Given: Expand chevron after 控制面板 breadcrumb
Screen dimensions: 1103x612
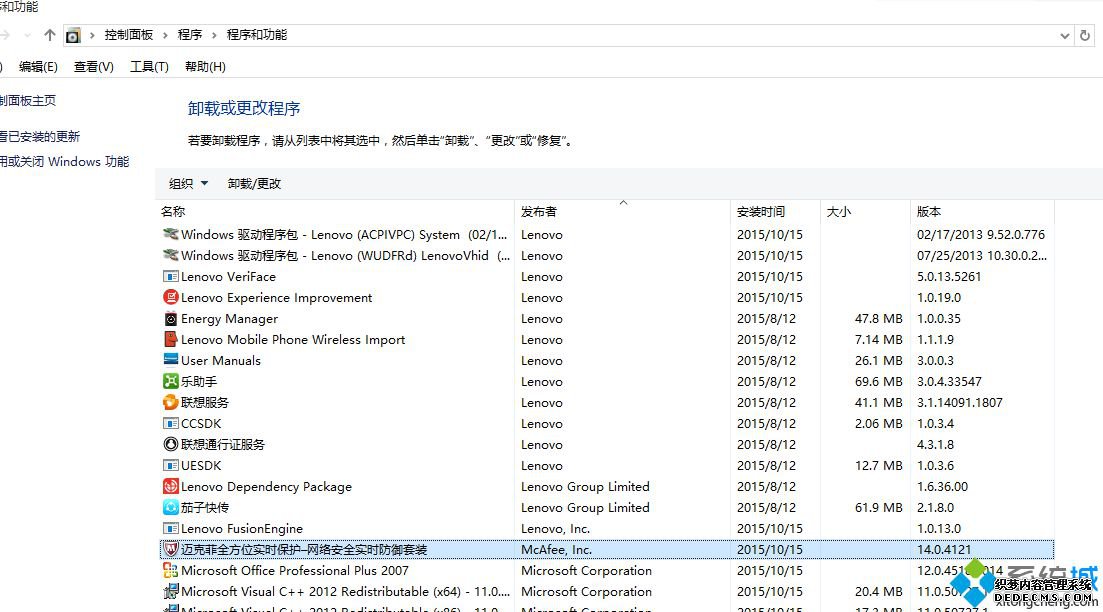Looking at the screenshot, I should point(165,35).
